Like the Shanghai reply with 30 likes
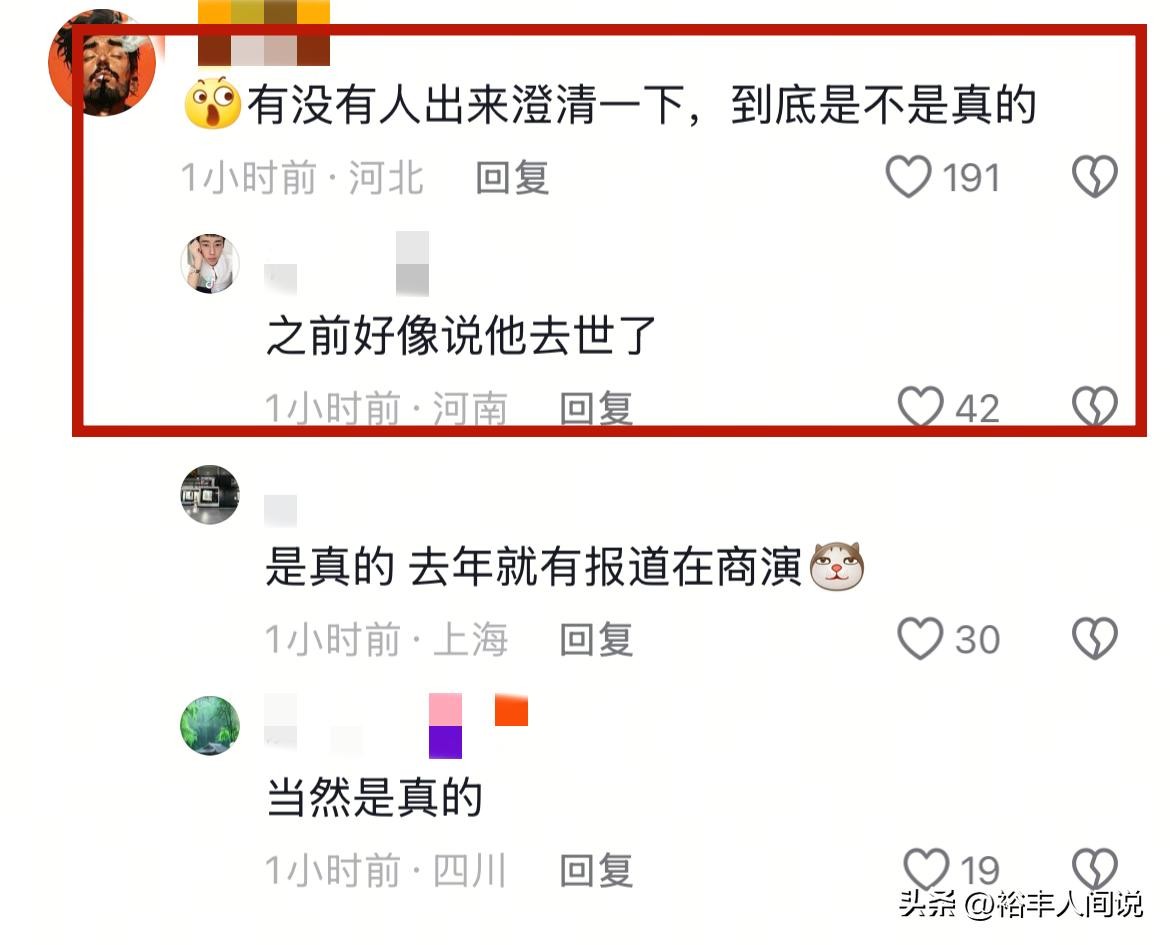Image resolution: width=1170 pixels, height=945 pixels. click(x=920, y=638)
